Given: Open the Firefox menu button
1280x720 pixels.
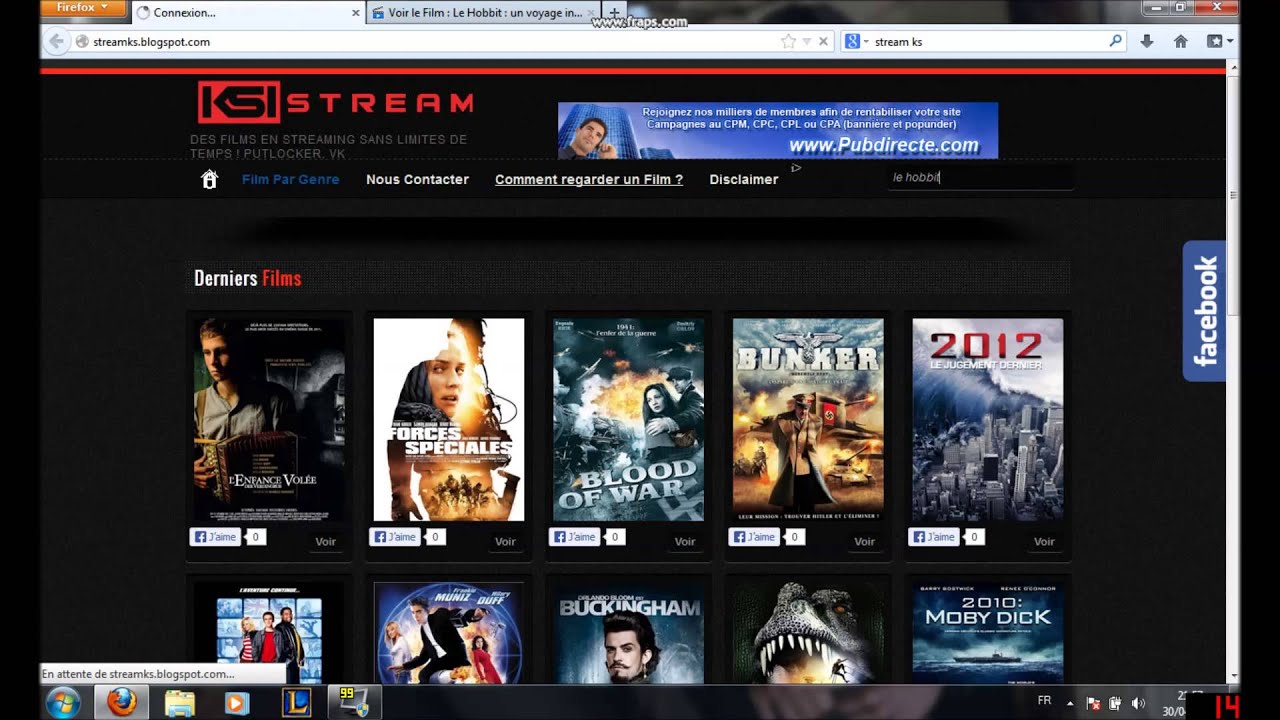Looking at the screenshot, I should [x=84, y=8].
